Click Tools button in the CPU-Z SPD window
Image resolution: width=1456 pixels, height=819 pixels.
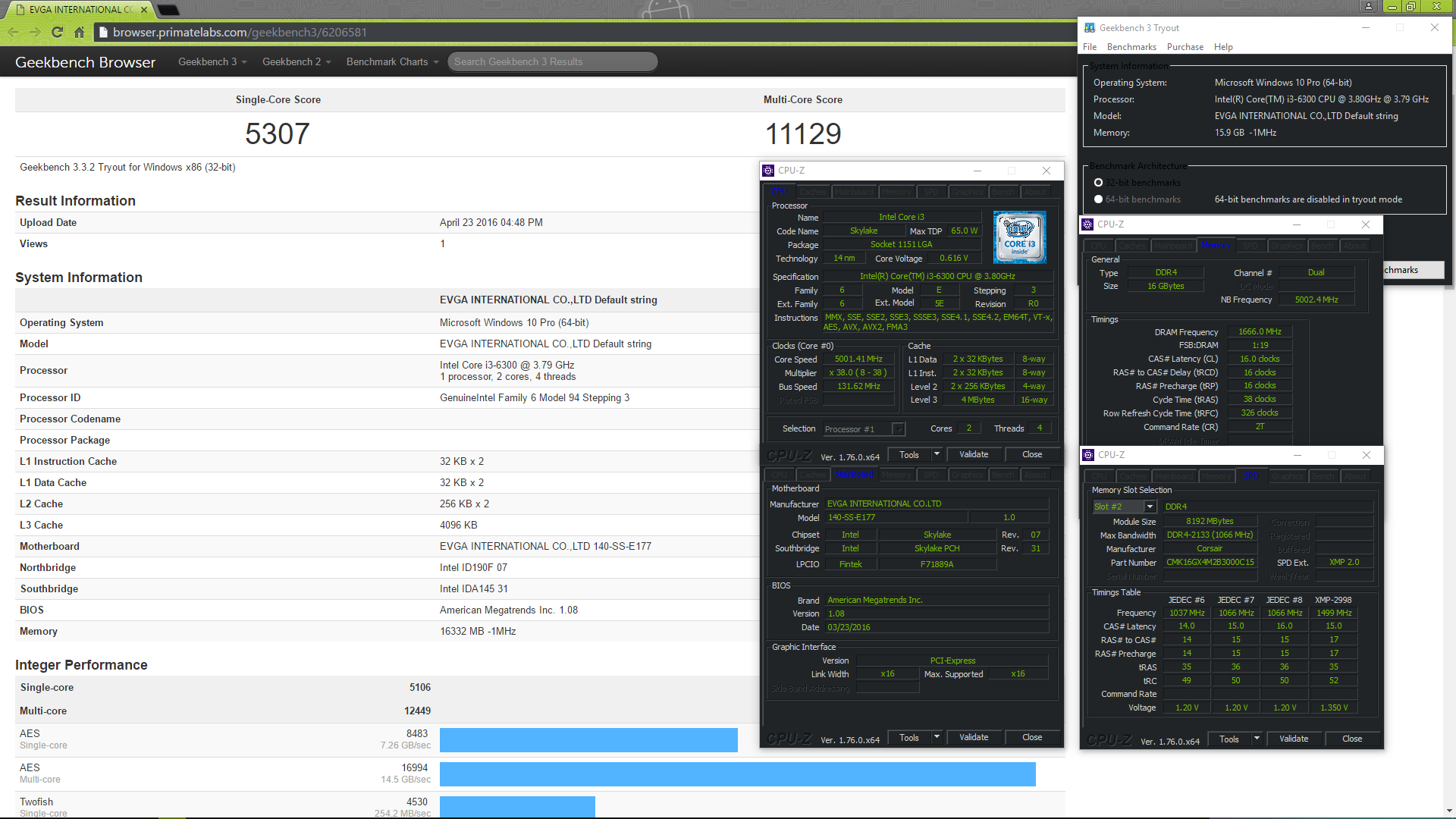1228,739
